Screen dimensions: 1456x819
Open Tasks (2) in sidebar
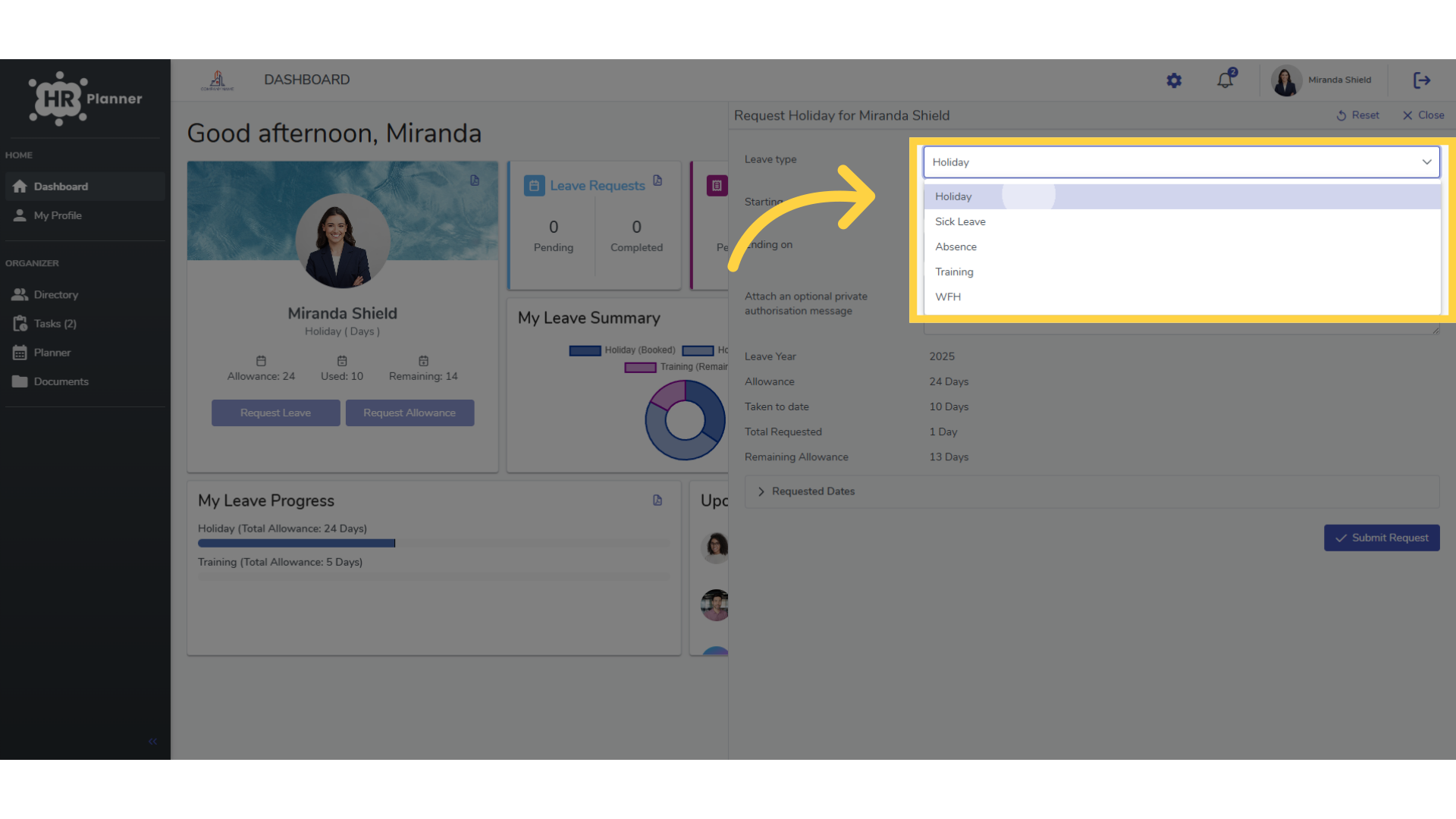point(85,324)
